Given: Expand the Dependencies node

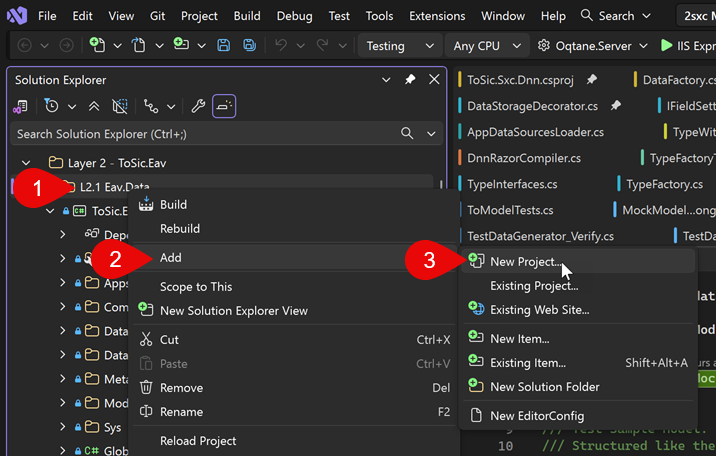Looking at the screenshot, I should [x=63, y=235].
